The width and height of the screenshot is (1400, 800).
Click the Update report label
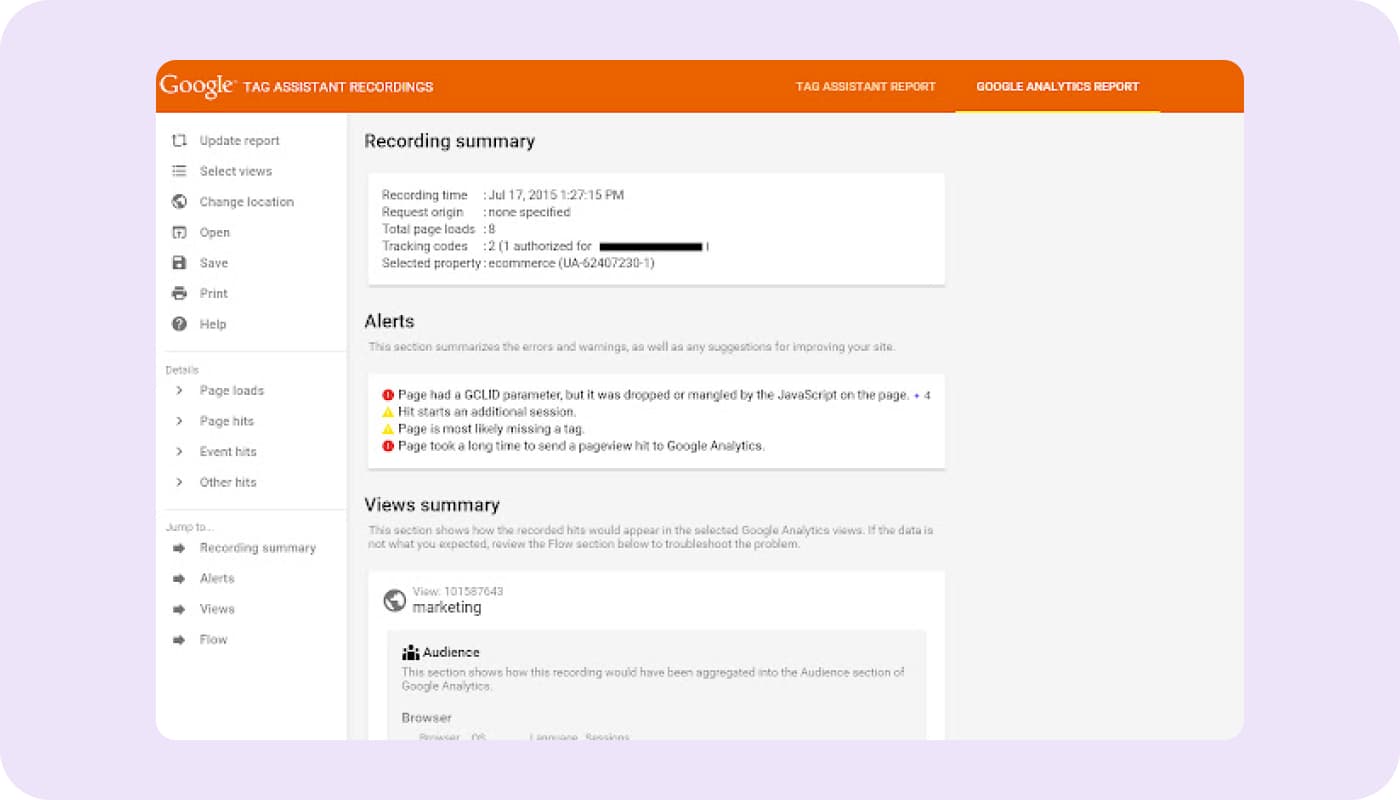240,141
